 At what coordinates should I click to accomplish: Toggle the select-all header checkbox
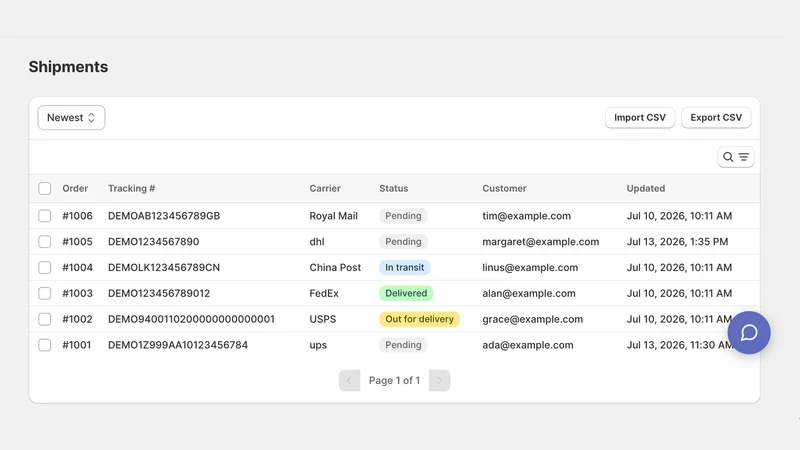[45, 188]
